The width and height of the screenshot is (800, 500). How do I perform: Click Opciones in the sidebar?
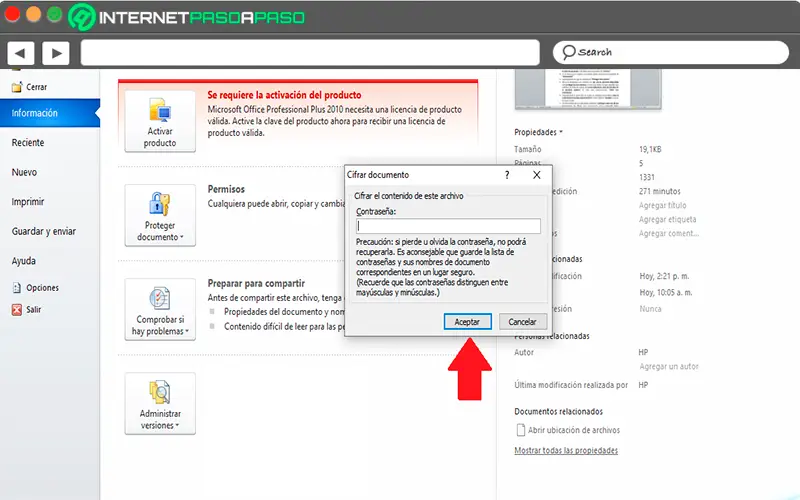point(42,288)
